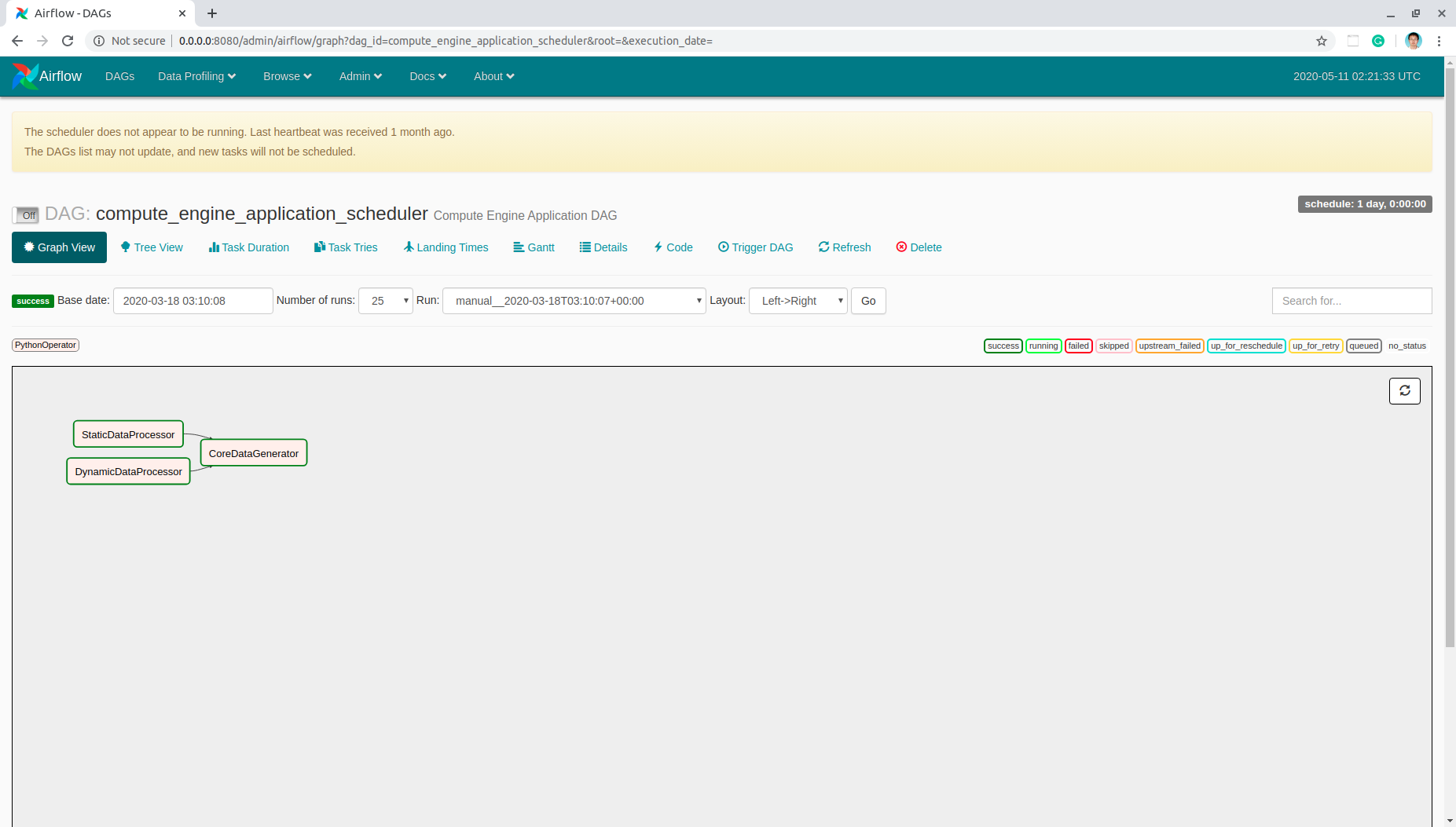Open the Run selection dropdown
Viewport: 1456px width, 827px height.
click(574, 301)
